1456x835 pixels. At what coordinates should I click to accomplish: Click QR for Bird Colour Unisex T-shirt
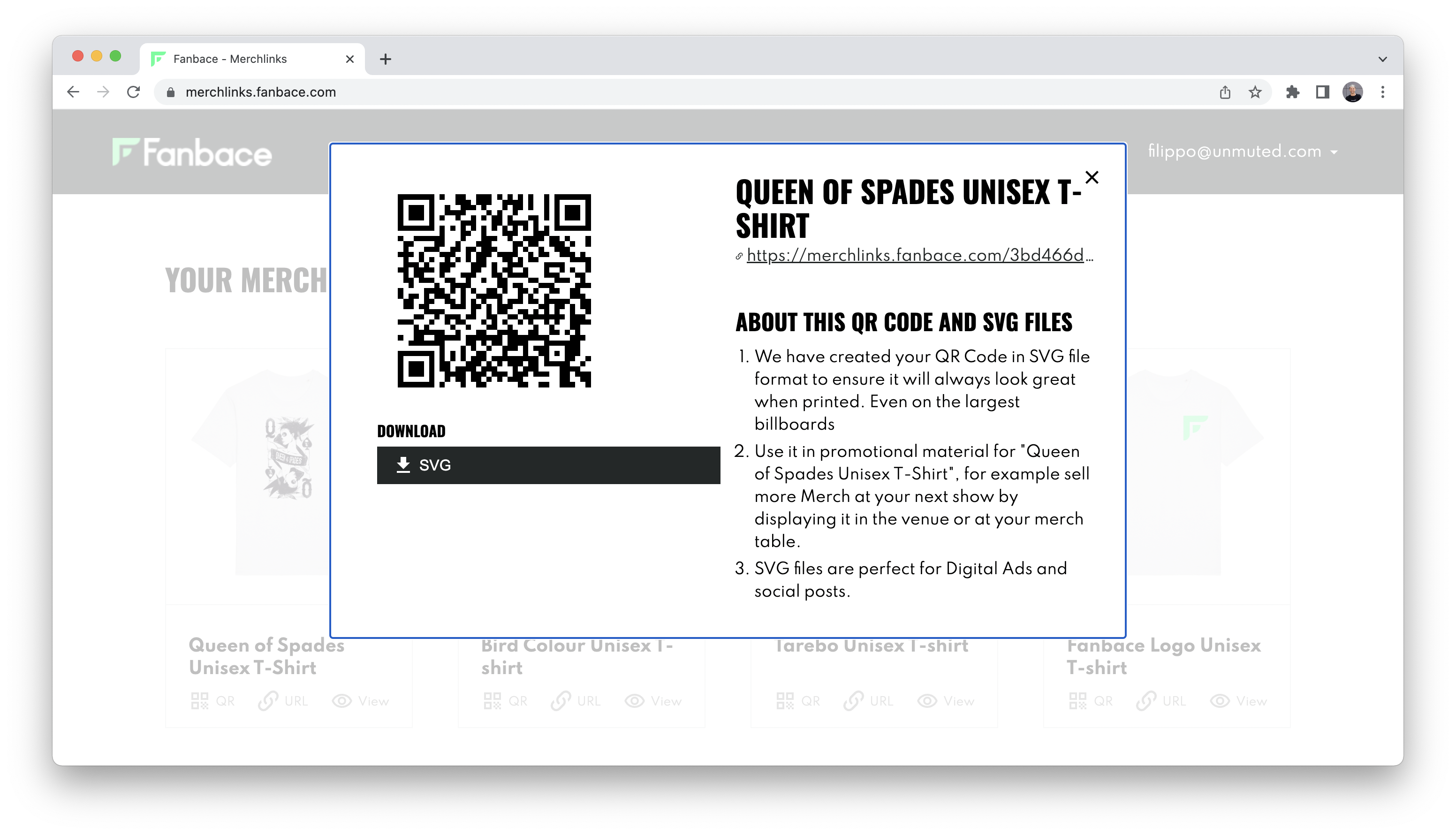pyautogui.click(x=505, y=701)
